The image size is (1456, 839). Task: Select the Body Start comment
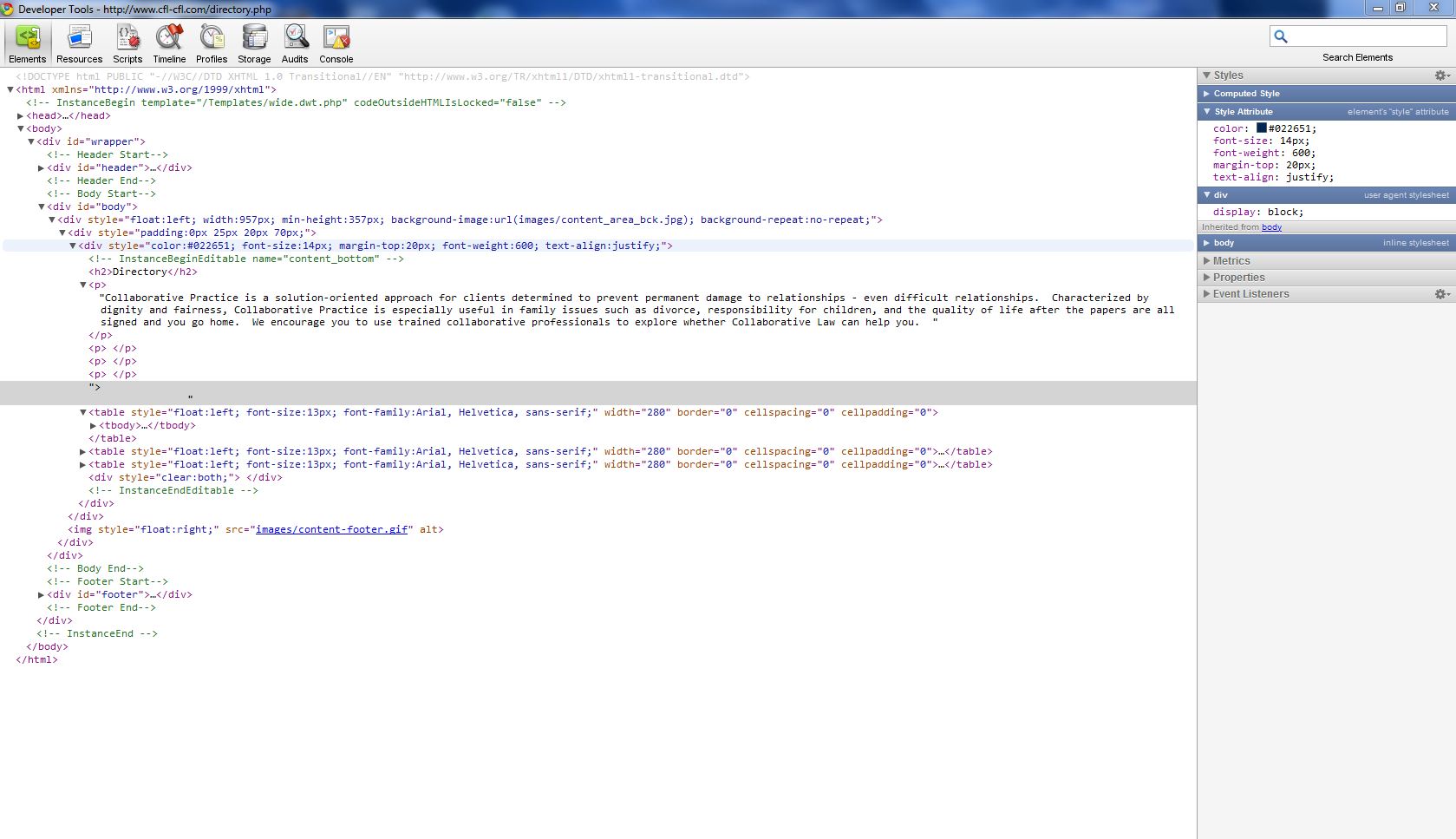[x=101, y=193]
